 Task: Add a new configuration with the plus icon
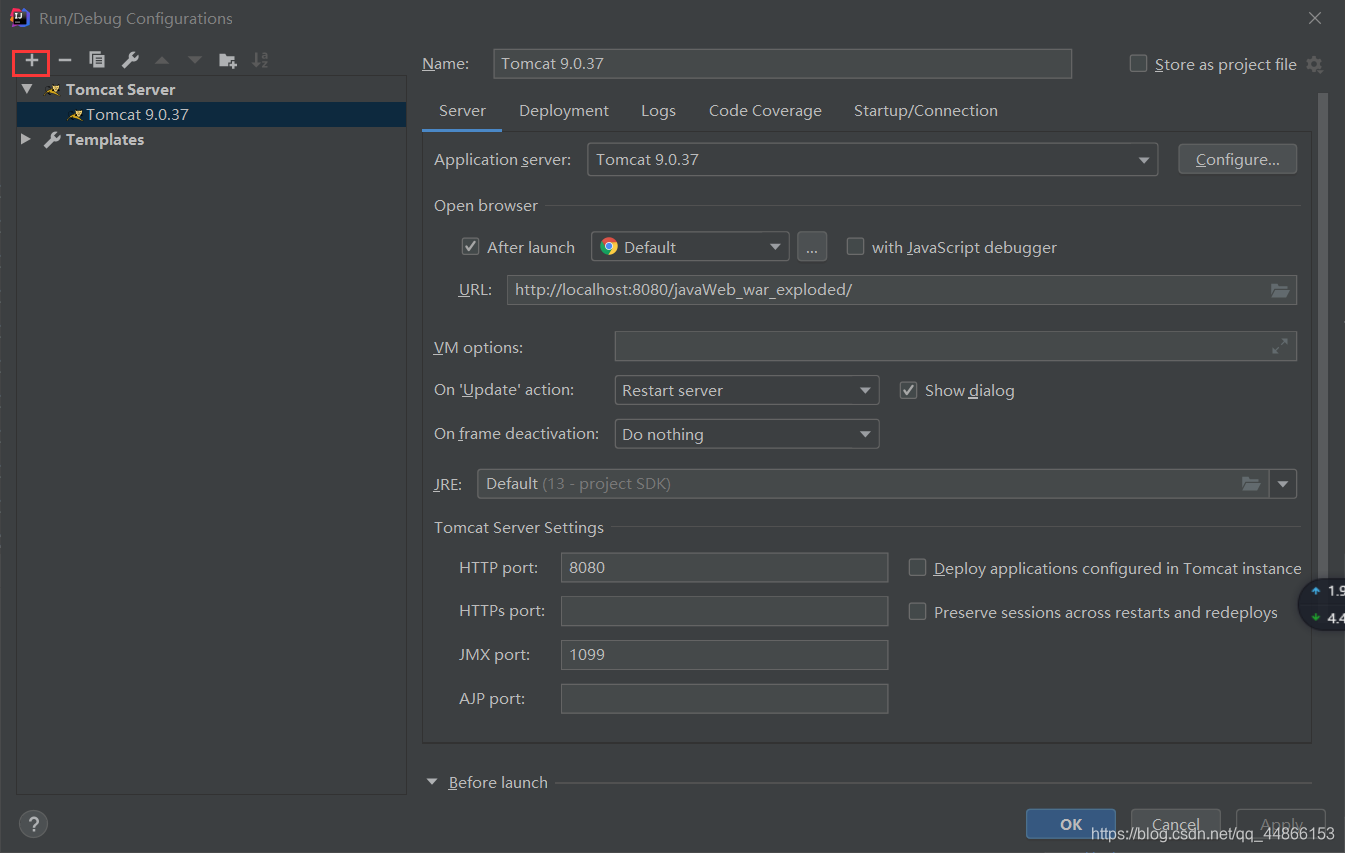coord(32,61)
